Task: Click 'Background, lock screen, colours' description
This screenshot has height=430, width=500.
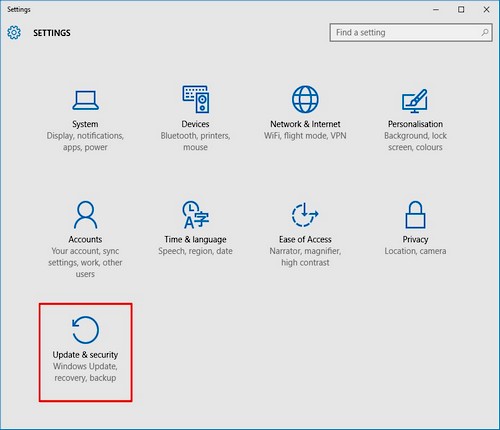Action: 415,141
